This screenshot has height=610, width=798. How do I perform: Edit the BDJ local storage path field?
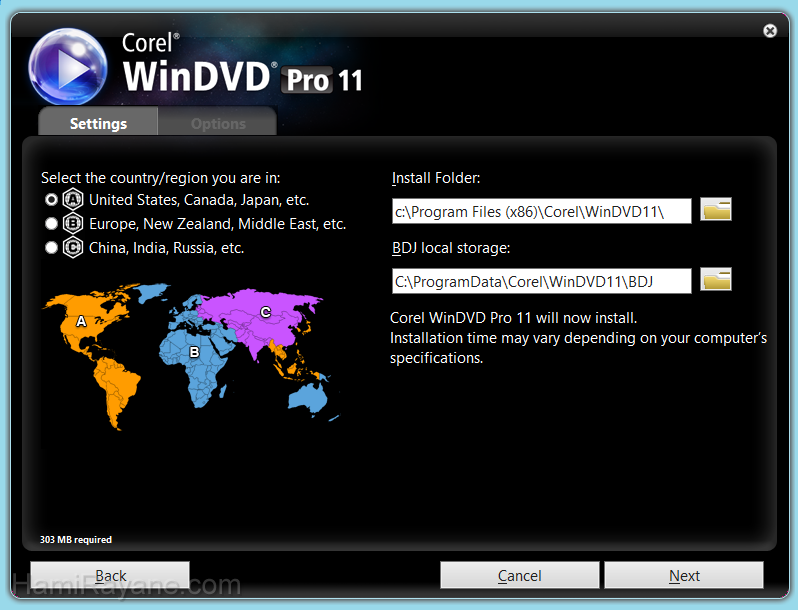542,281
